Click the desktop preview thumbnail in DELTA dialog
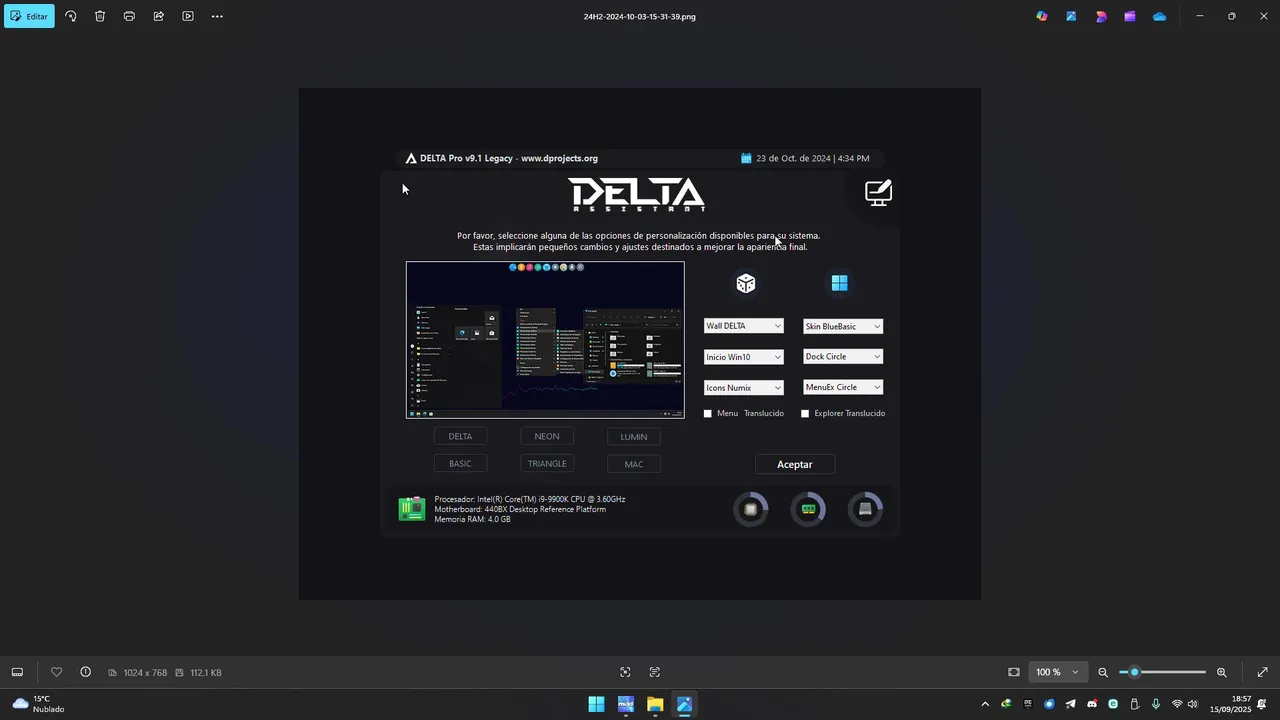This screenshot has width=1280, height=720. 545,340
